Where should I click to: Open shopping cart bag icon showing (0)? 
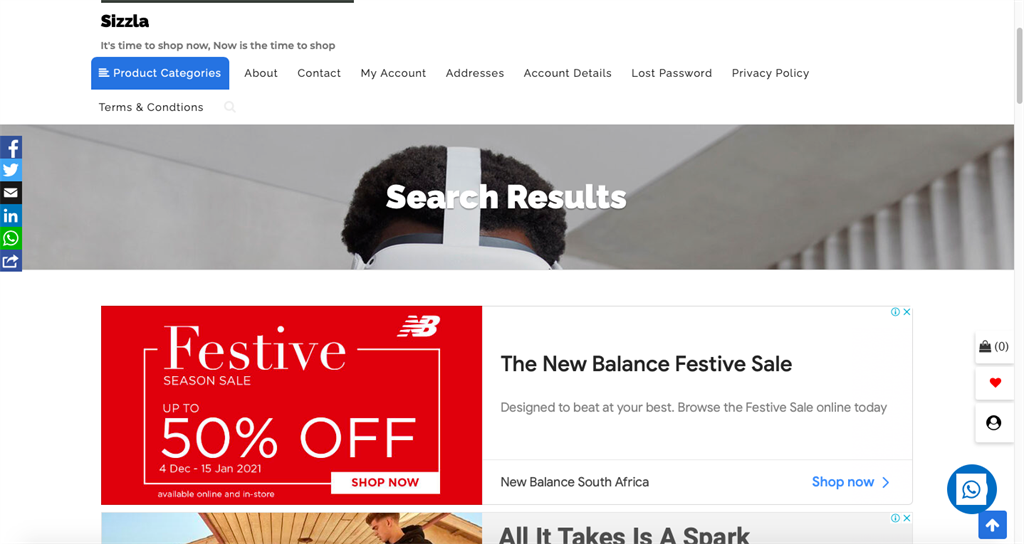tap(994, 347)
